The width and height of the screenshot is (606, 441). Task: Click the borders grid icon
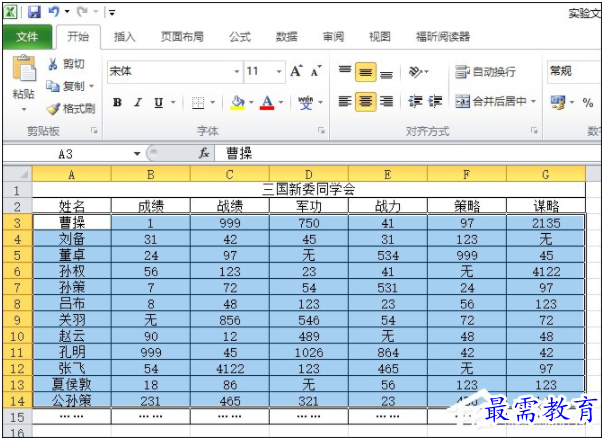(198, 102)
